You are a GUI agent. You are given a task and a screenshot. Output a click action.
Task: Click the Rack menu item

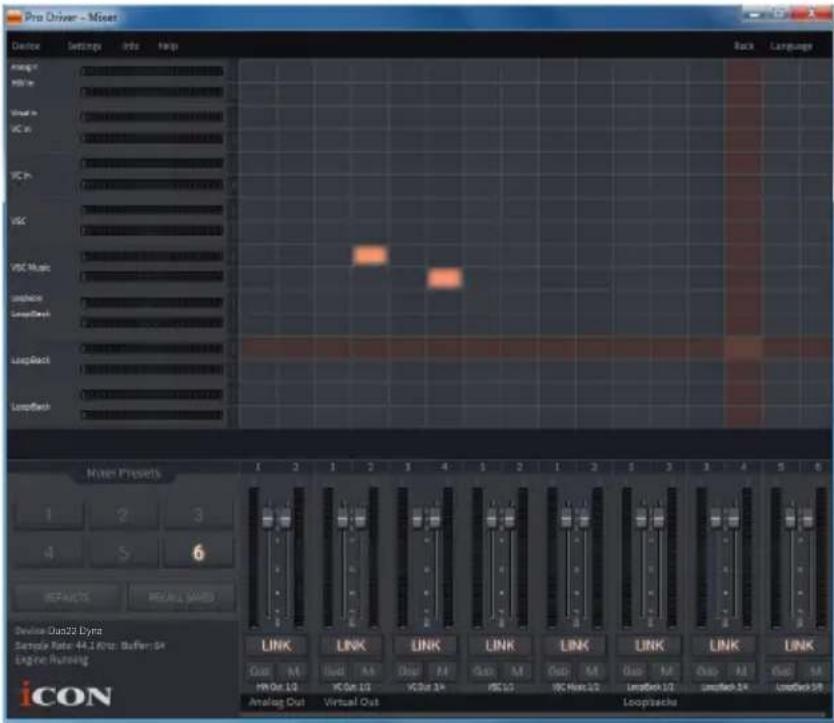(744, 46)
